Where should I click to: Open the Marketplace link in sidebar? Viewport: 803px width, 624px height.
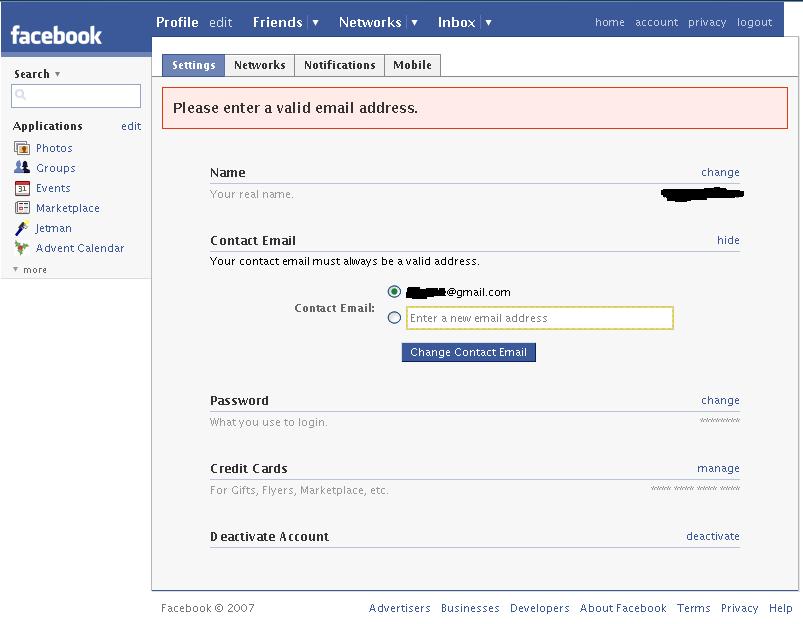tap(68, 208)
